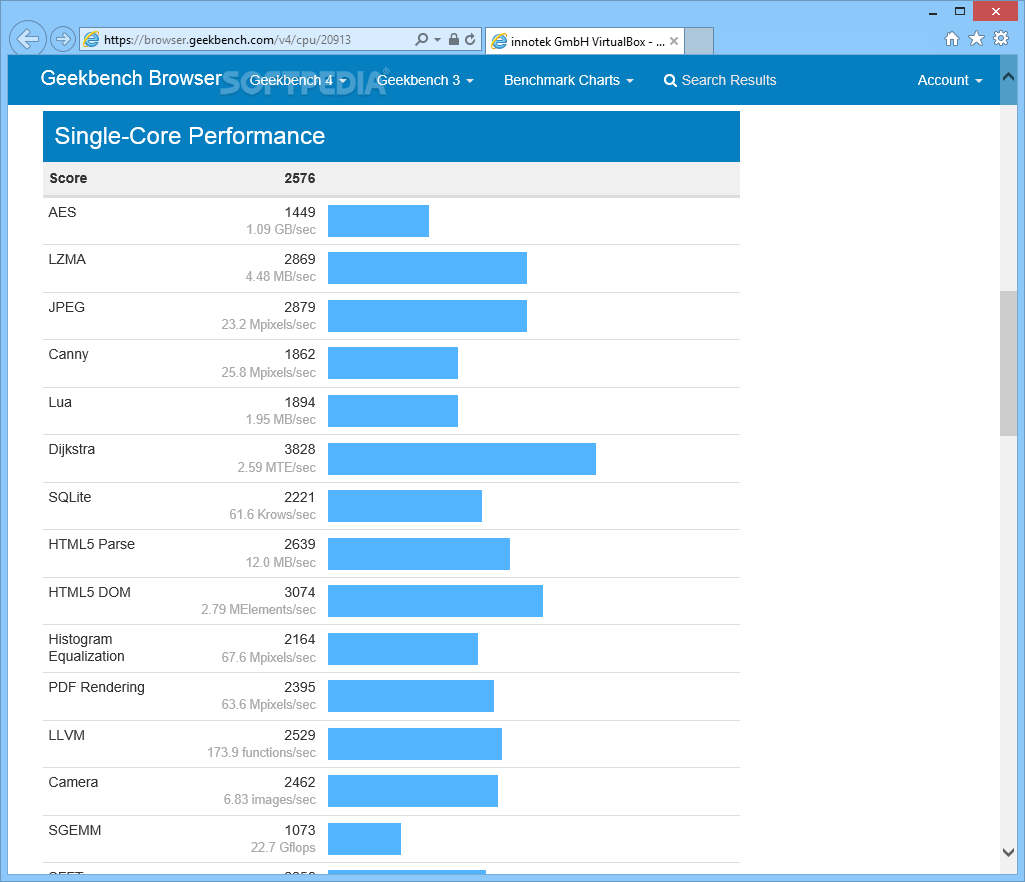Image resolution: width=1025 pixels, height=882 pixels.
Task: Open the Account dropdown menu
Action: pyautogui.click(x=950, y=80)
